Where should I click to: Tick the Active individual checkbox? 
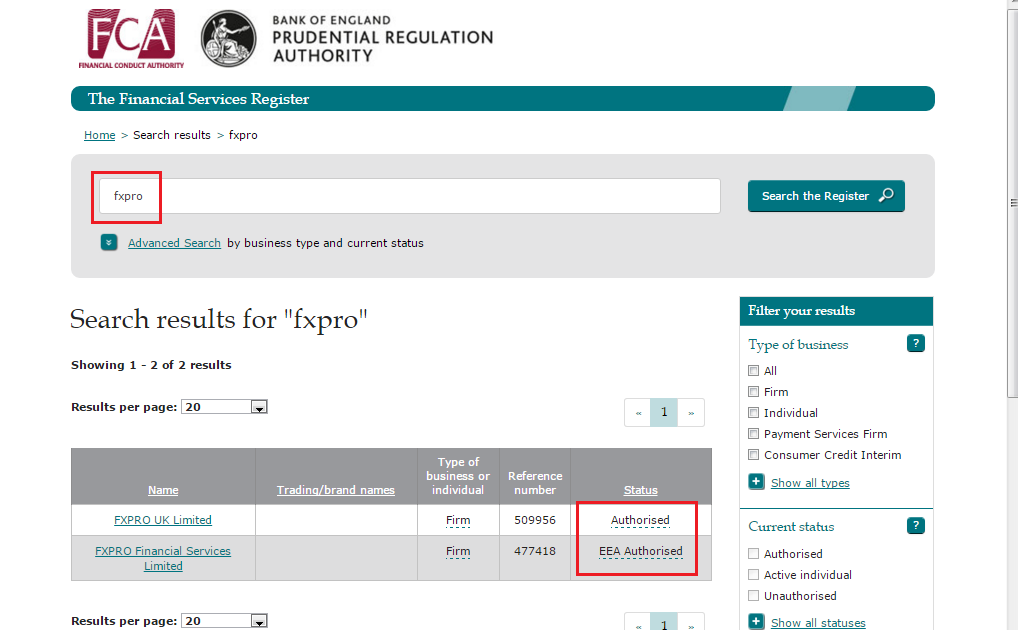coord(754,575)
